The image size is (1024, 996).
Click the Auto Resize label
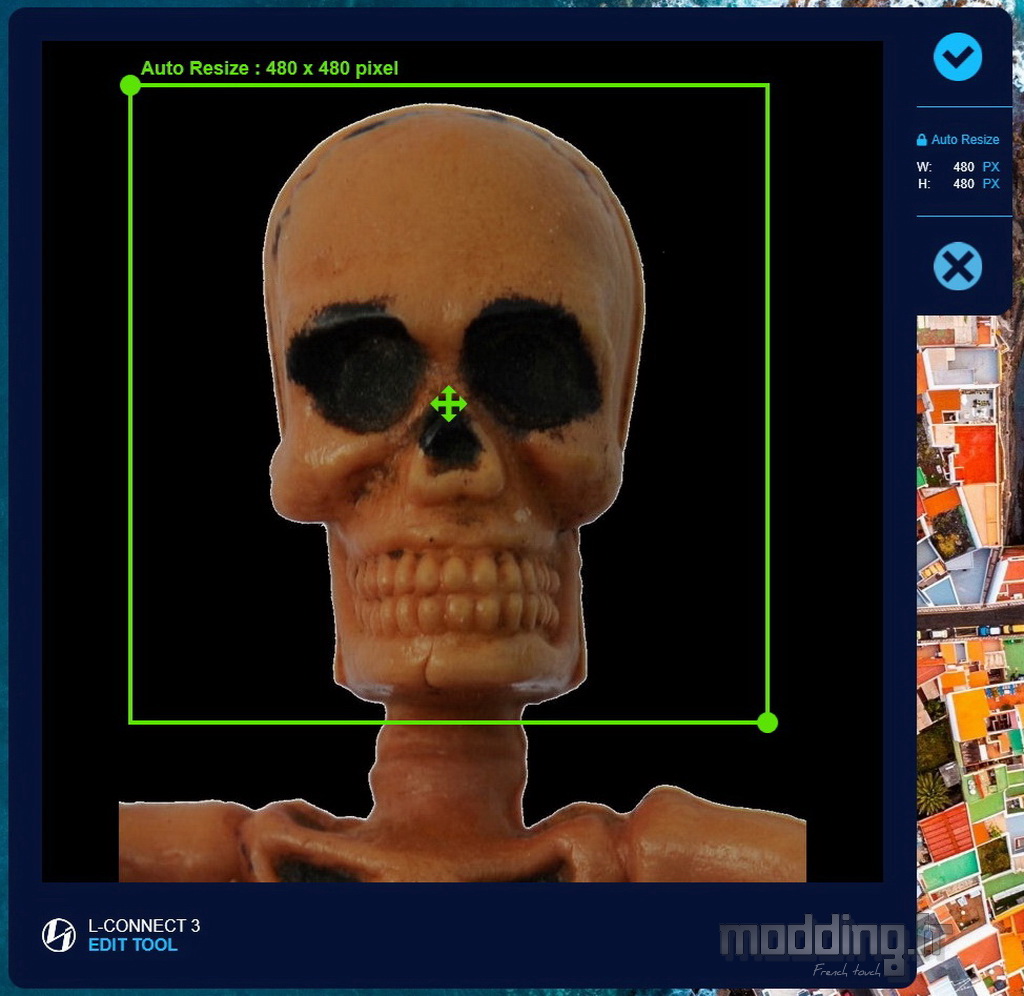coord(965,140)
